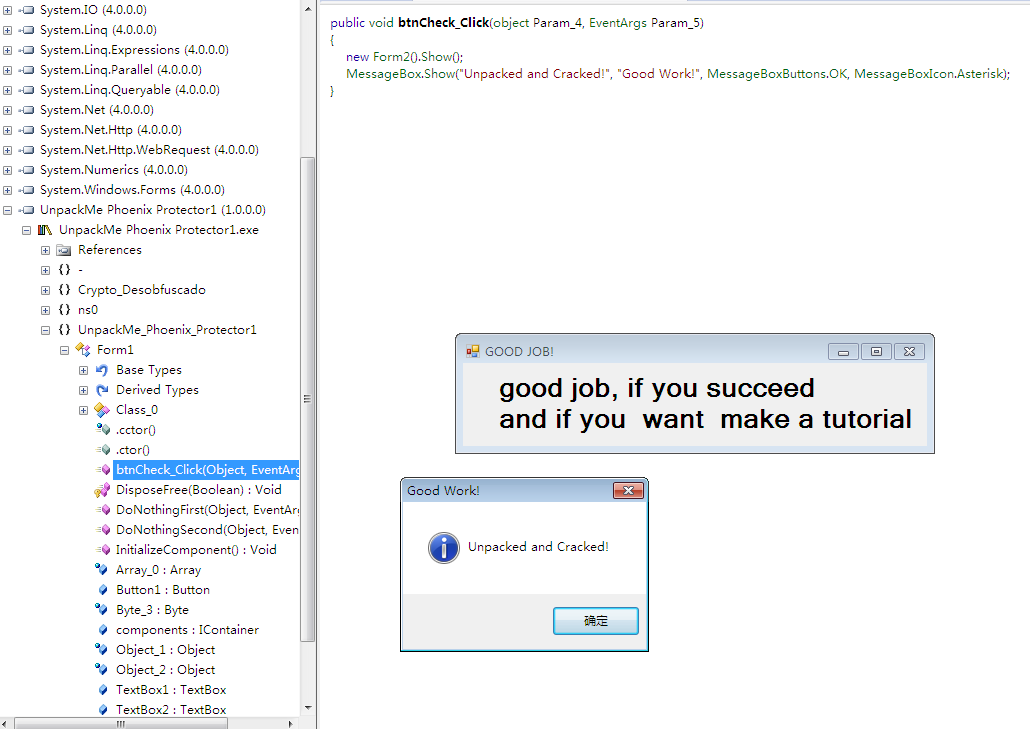Click the Derived Types icon

click(x=102, y=390)
